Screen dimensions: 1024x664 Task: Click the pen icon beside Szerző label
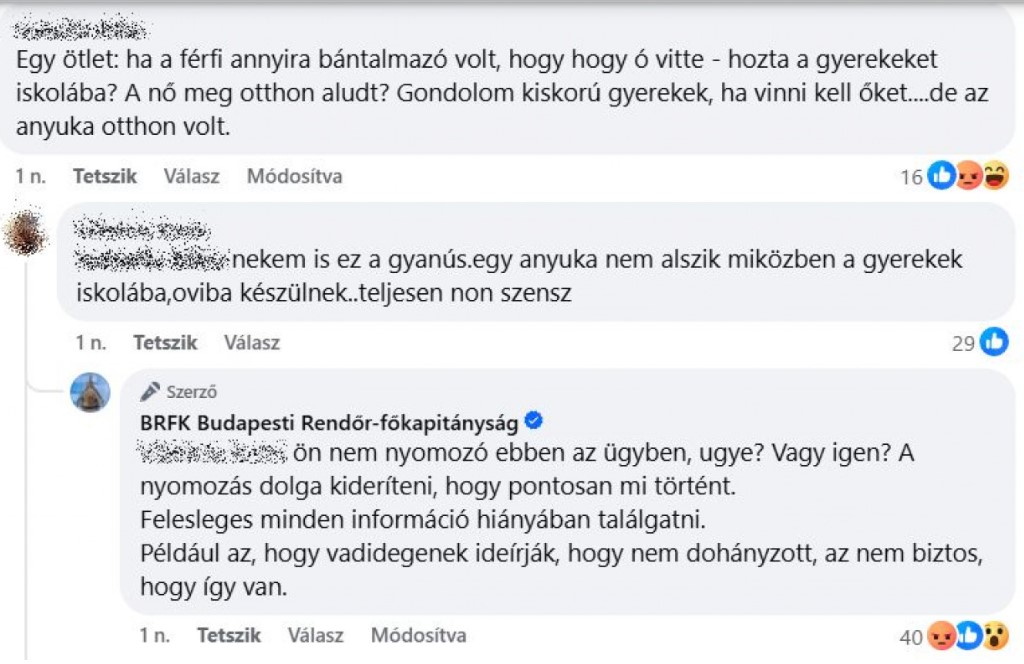[150, 391]
